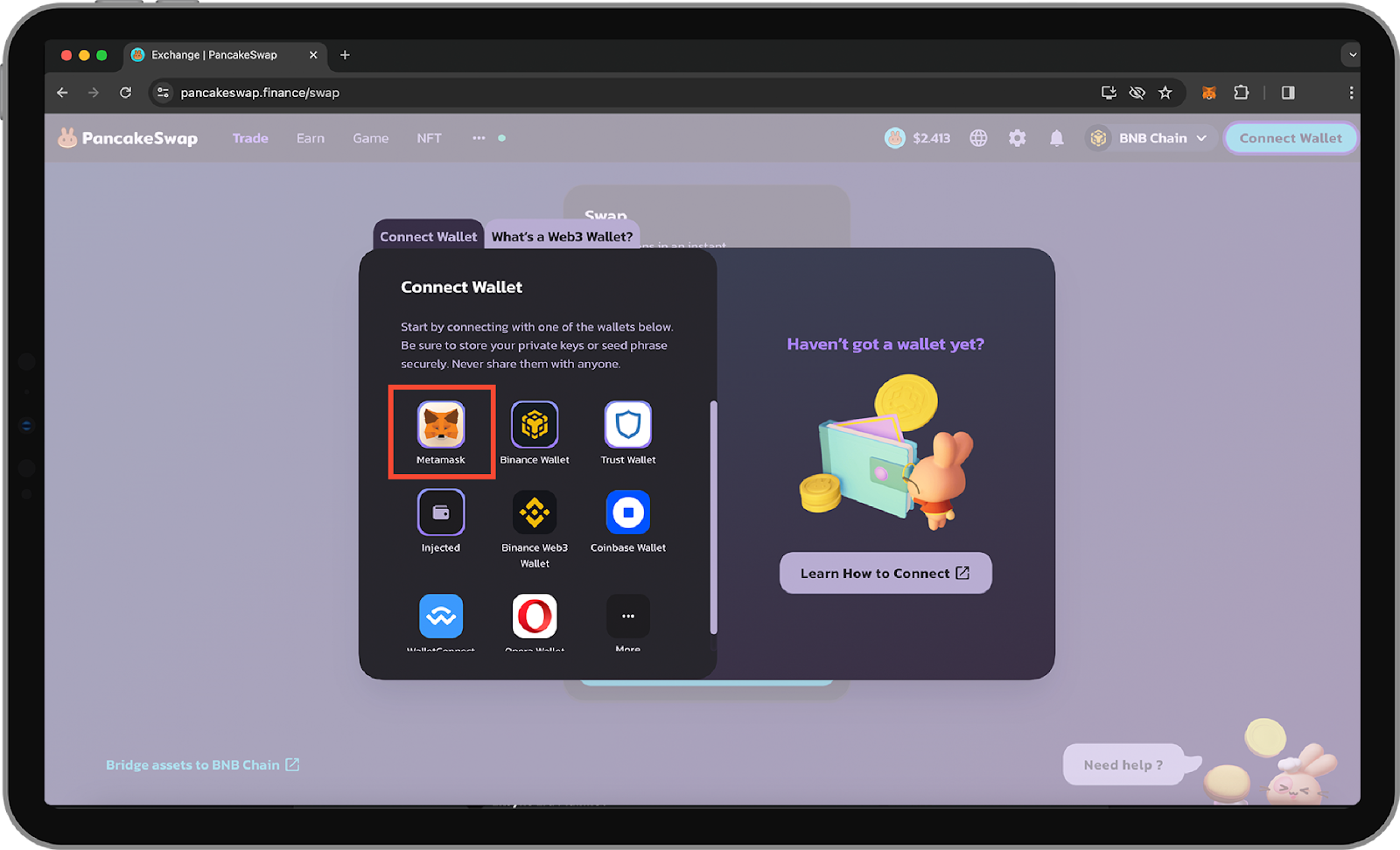Bookmark this page with star icon
The image size is (1400, 850).
click(1165, 93)
